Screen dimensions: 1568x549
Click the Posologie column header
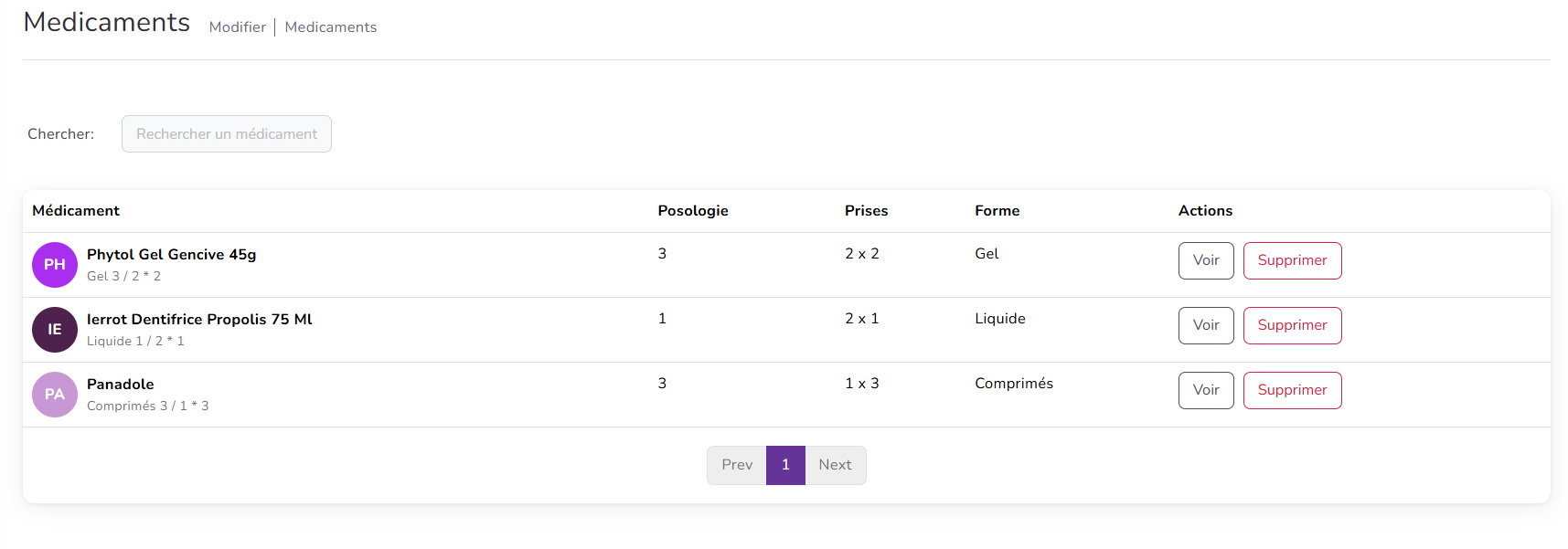click(x=693, y=211)
